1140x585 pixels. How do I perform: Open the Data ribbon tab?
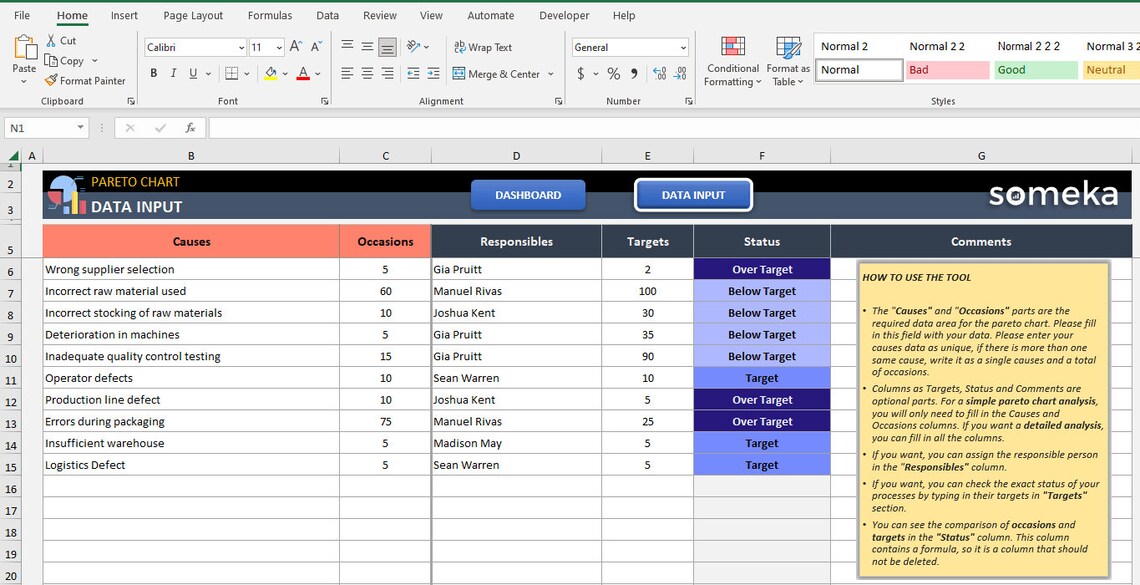(x=327, y=15)
